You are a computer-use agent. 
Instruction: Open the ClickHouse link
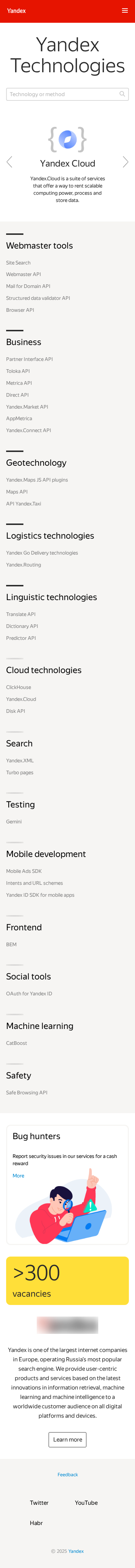pos(19,687)
